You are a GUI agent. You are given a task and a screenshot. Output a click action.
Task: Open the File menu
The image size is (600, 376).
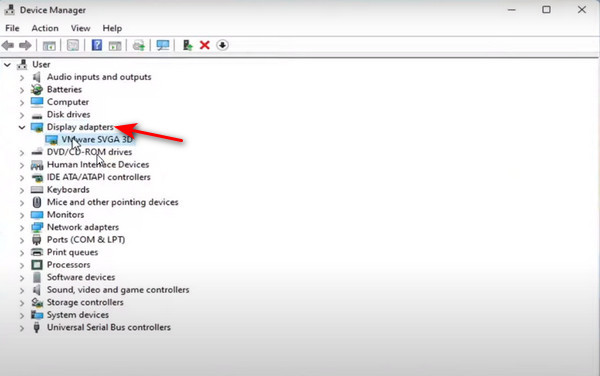[x=12, y=28]
